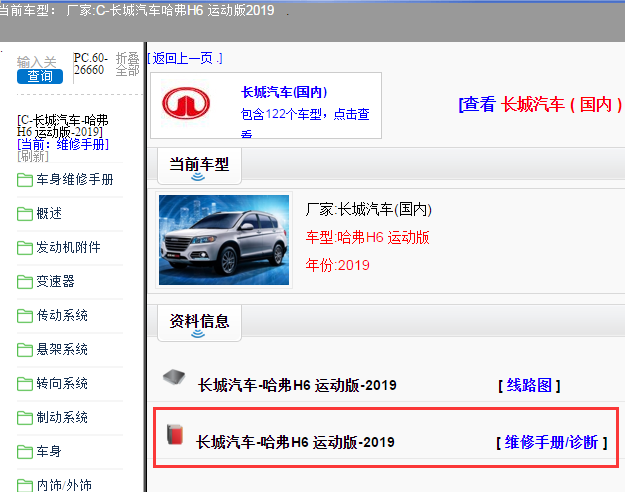Click folder icon next to 车身维修手册

(25, 180)
